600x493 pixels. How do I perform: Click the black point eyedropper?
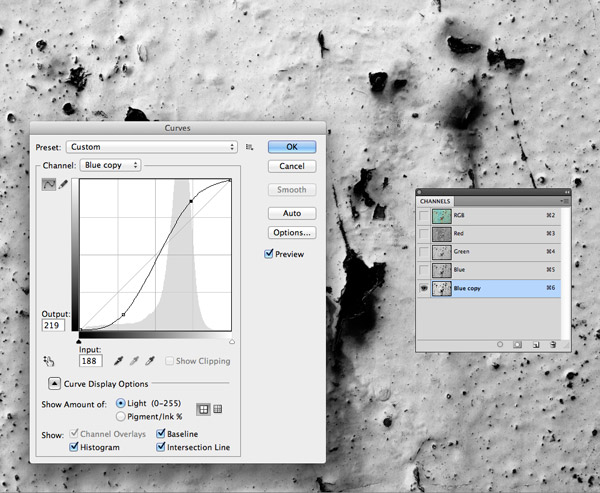(118, 360)
